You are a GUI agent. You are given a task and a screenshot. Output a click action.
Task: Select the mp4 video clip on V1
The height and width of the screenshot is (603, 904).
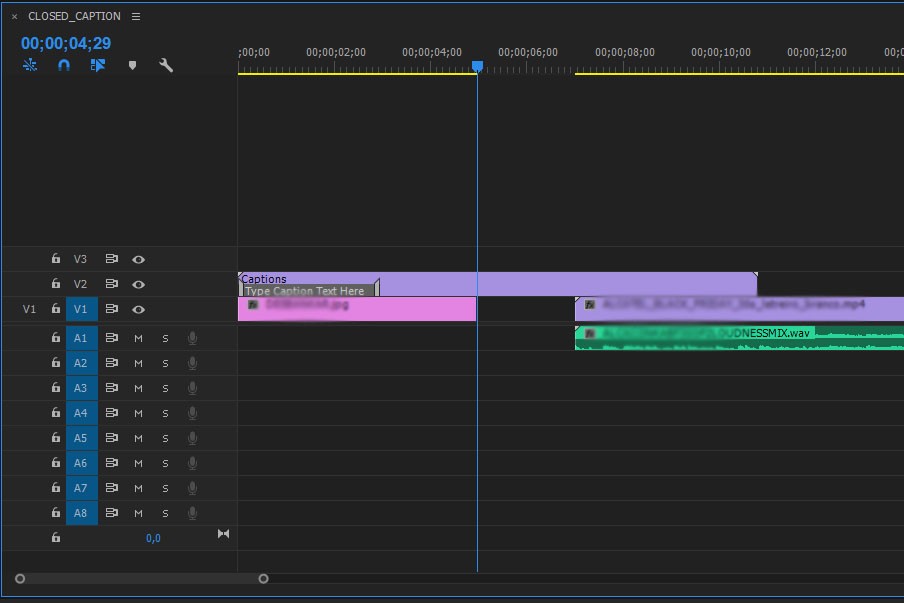pos(739,309)
